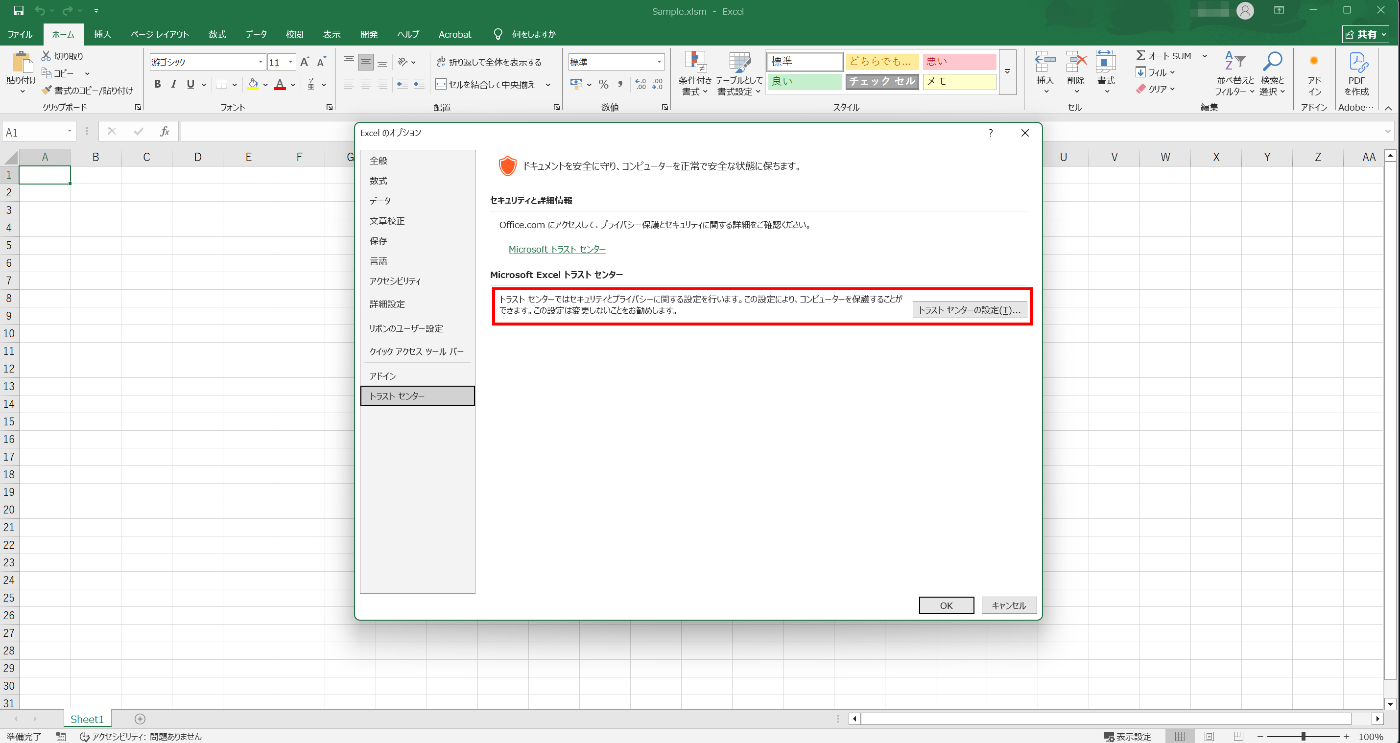Open the font size dropdown
1400x743 pixels.
(291, 62)
